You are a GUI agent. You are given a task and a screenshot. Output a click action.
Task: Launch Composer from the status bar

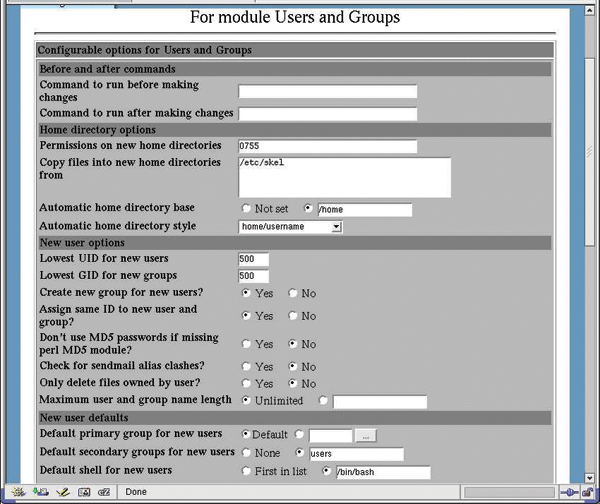(x=63, y=492)
